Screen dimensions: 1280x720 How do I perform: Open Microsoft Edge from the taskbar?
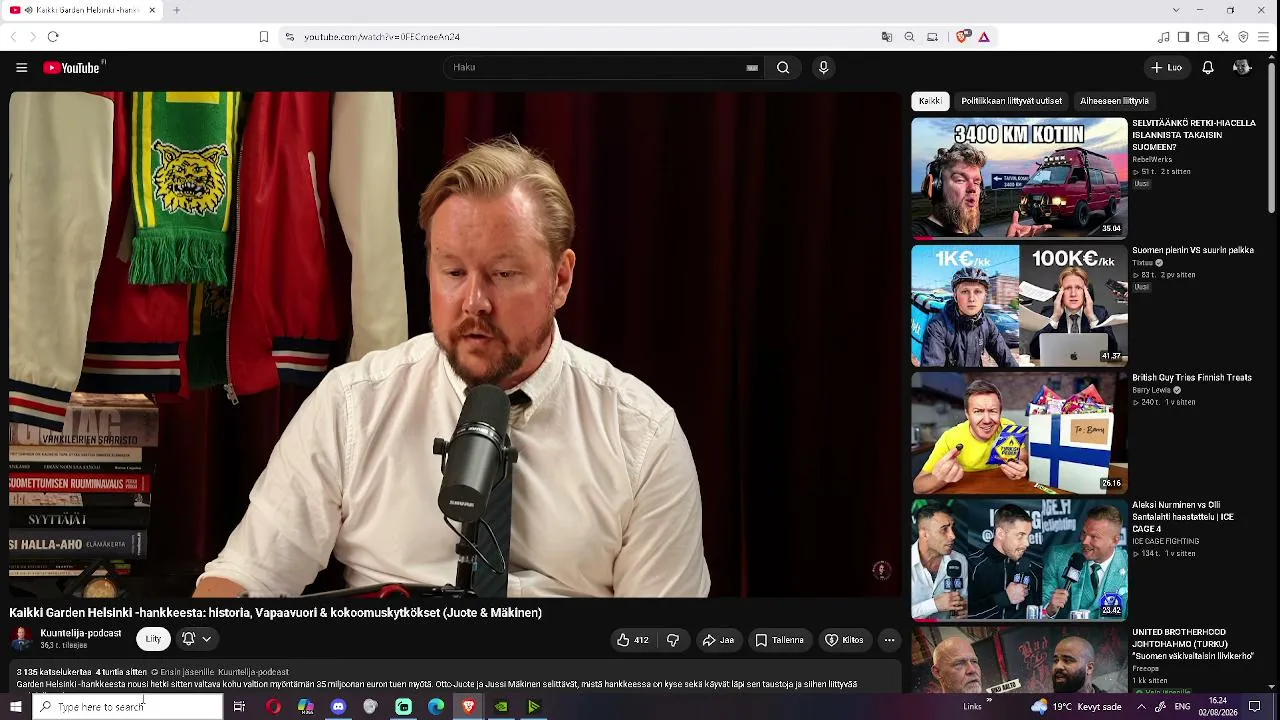(436, 707)
